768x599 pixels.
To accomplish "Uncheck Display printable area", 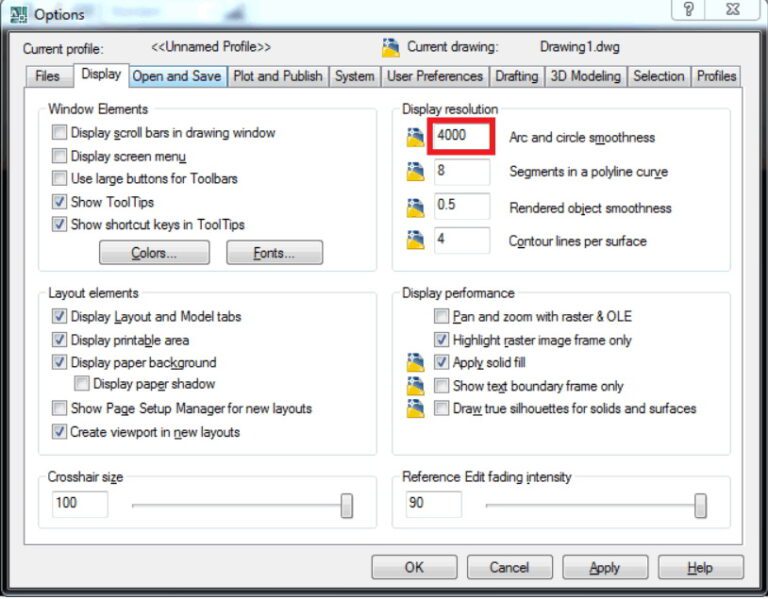I will tap(59, 339).
